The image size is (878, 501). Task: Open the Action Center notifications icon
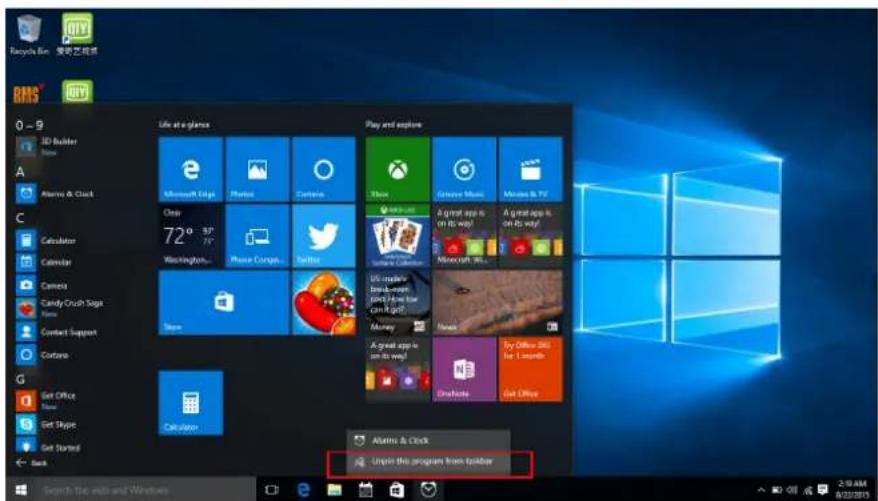point(823,490)
